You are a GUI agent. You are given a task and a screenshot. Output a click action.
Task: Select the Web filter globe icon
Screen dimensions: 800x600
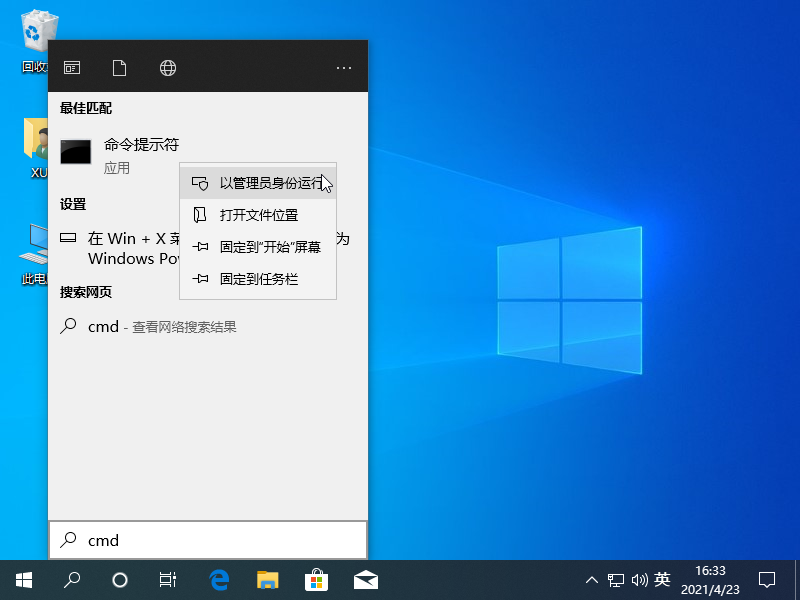[168, 68]
